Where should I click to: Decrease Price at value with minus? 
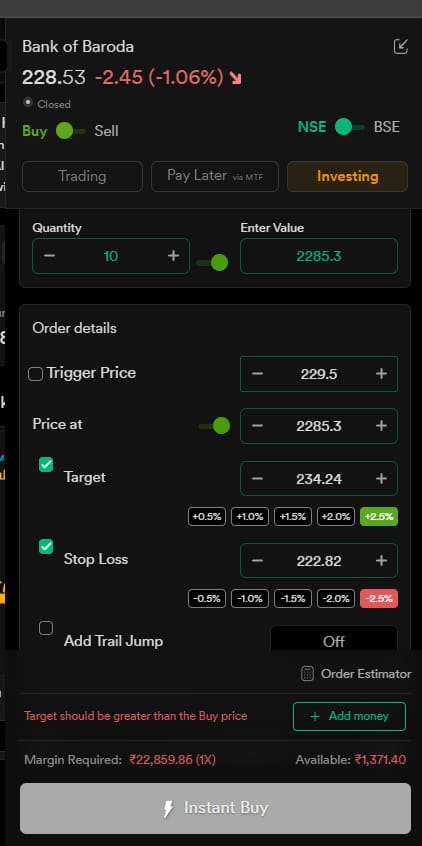coord(257,426)
